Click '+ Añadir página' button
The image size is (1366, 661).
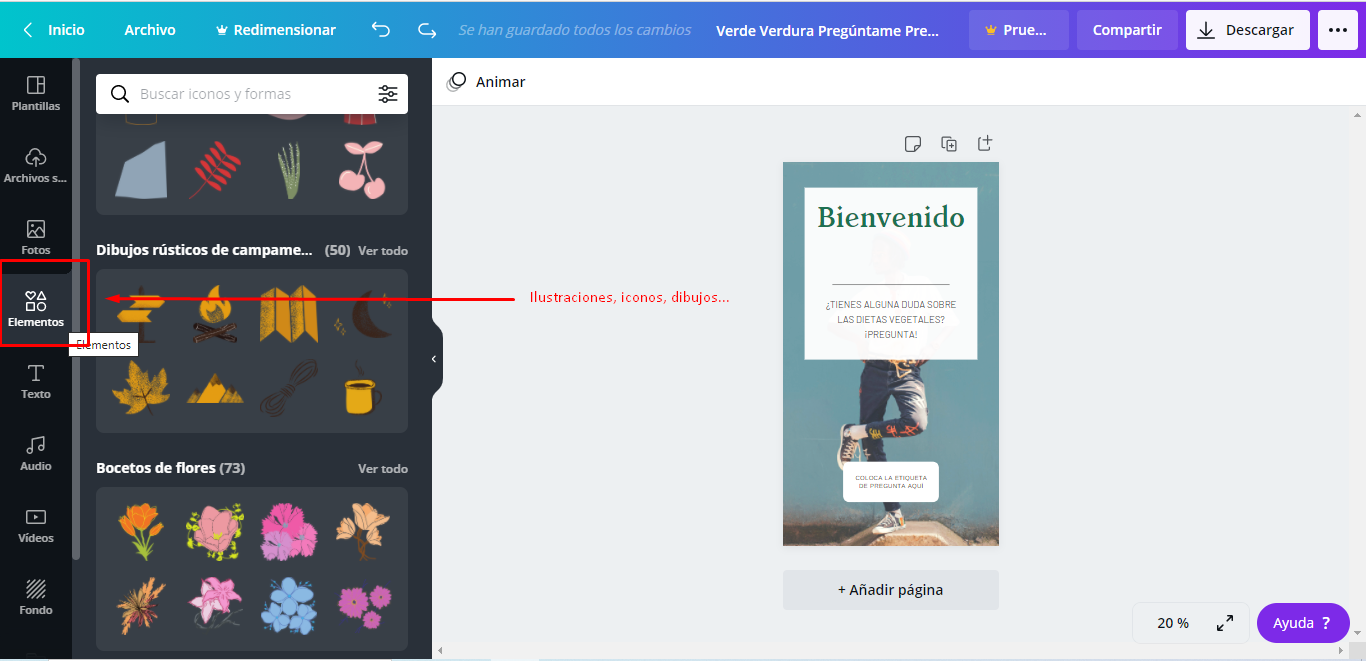890,590
